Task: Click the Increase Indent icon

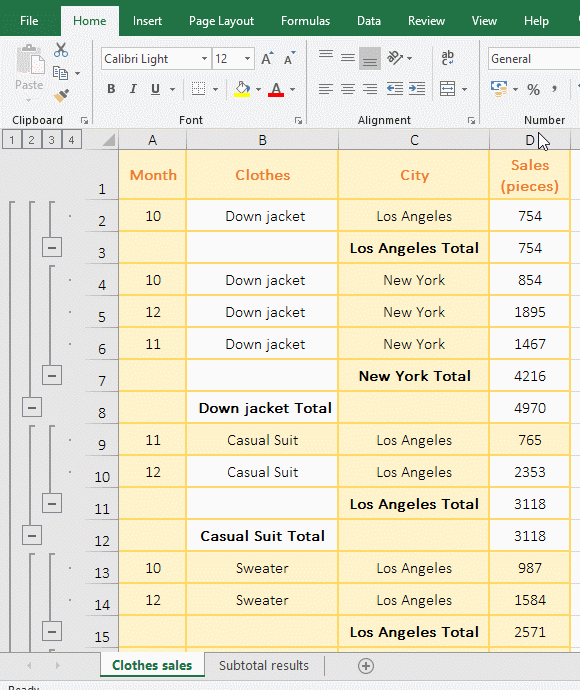Action: [x=417, y=89]
